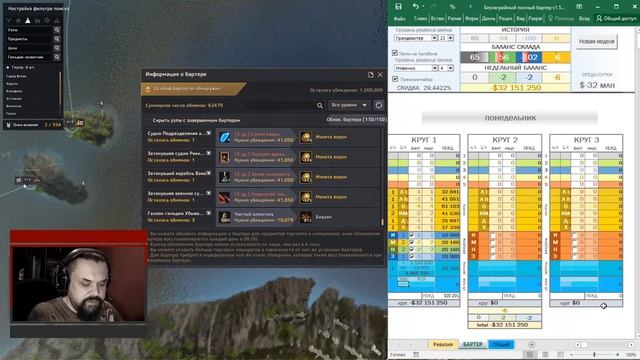The image size is (640, 360).
Task: Click the yellow -$32 151 250 cell
Action: coord(516,87)
